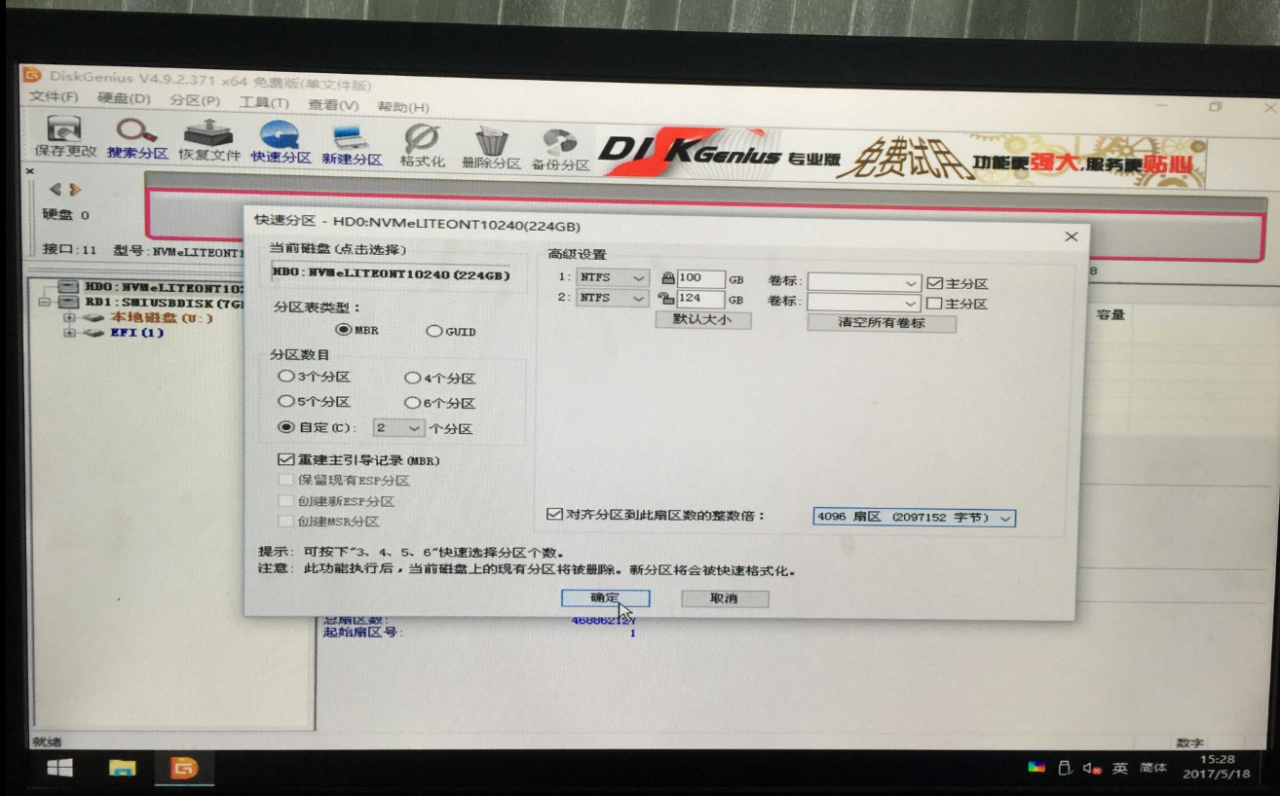The image size is (1280, 796).
Task: Click the 删除分区 (Delete partition) toolbar icon
Action: (491, 148)
